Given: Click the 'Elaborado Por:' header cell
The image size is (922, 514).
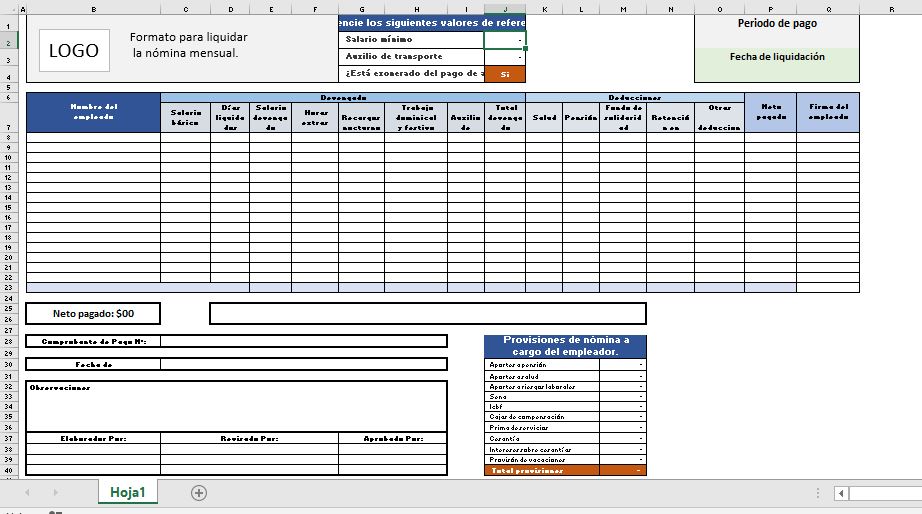Looking at the screenshot, I should (93, 439).
